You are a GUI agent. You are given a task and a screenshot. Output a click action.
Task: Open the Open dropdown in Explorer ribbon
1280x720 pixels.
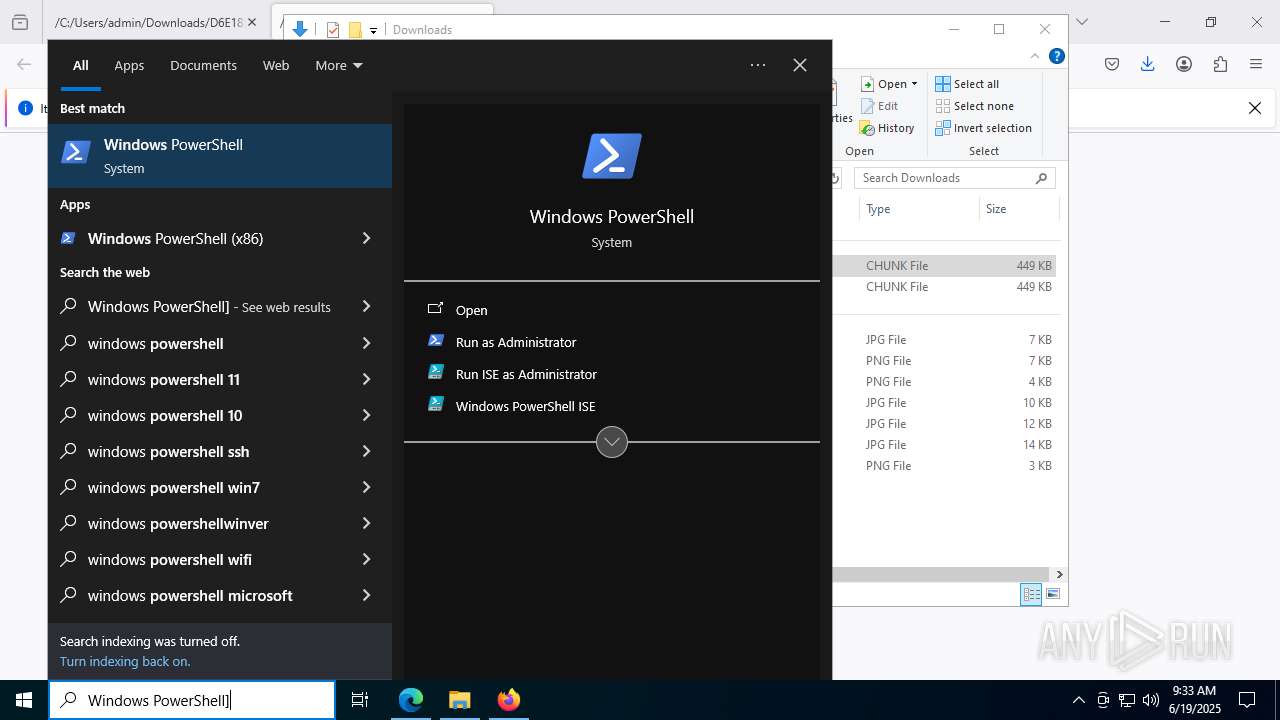889,84
